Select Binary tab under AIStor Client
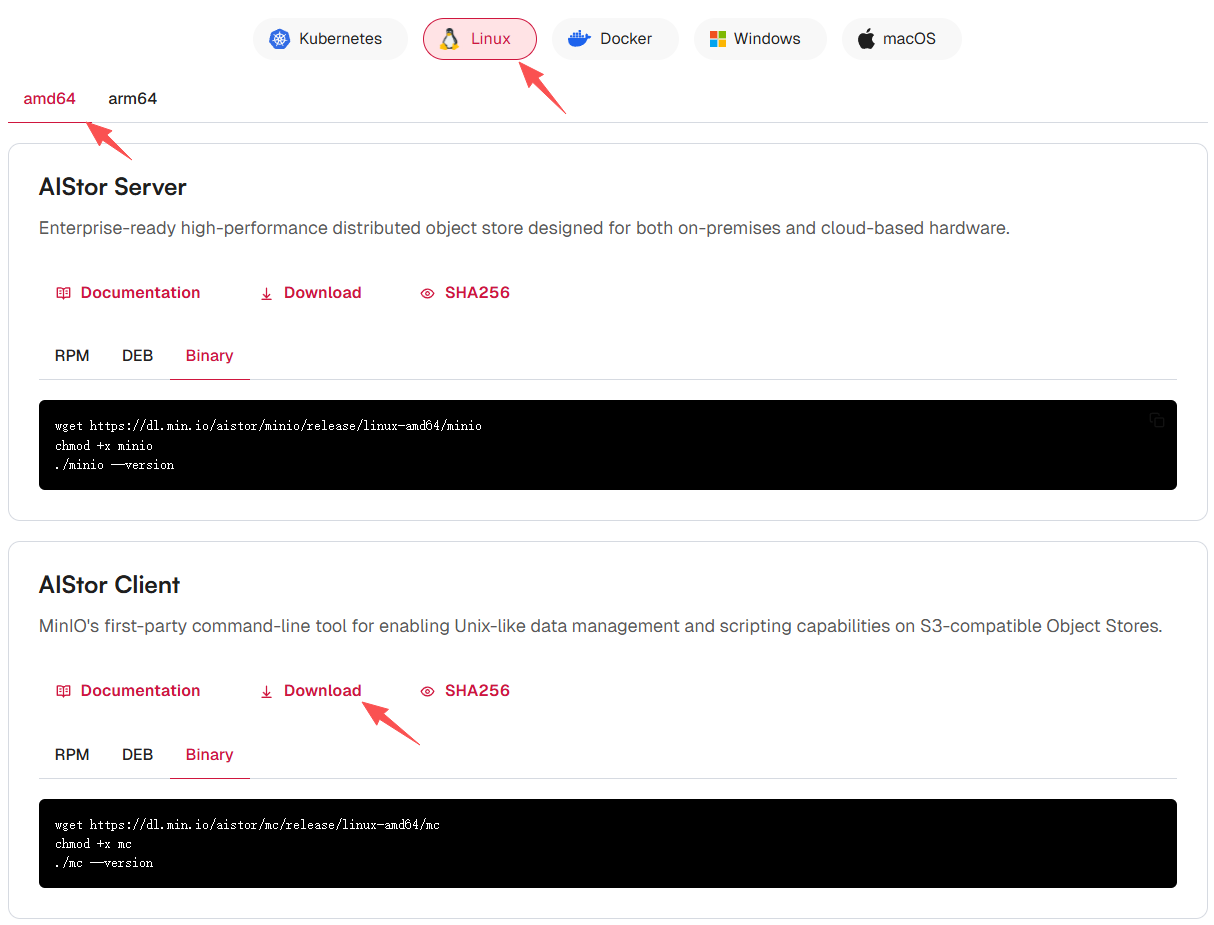The image size is (1214, 925). click(209, 755)
